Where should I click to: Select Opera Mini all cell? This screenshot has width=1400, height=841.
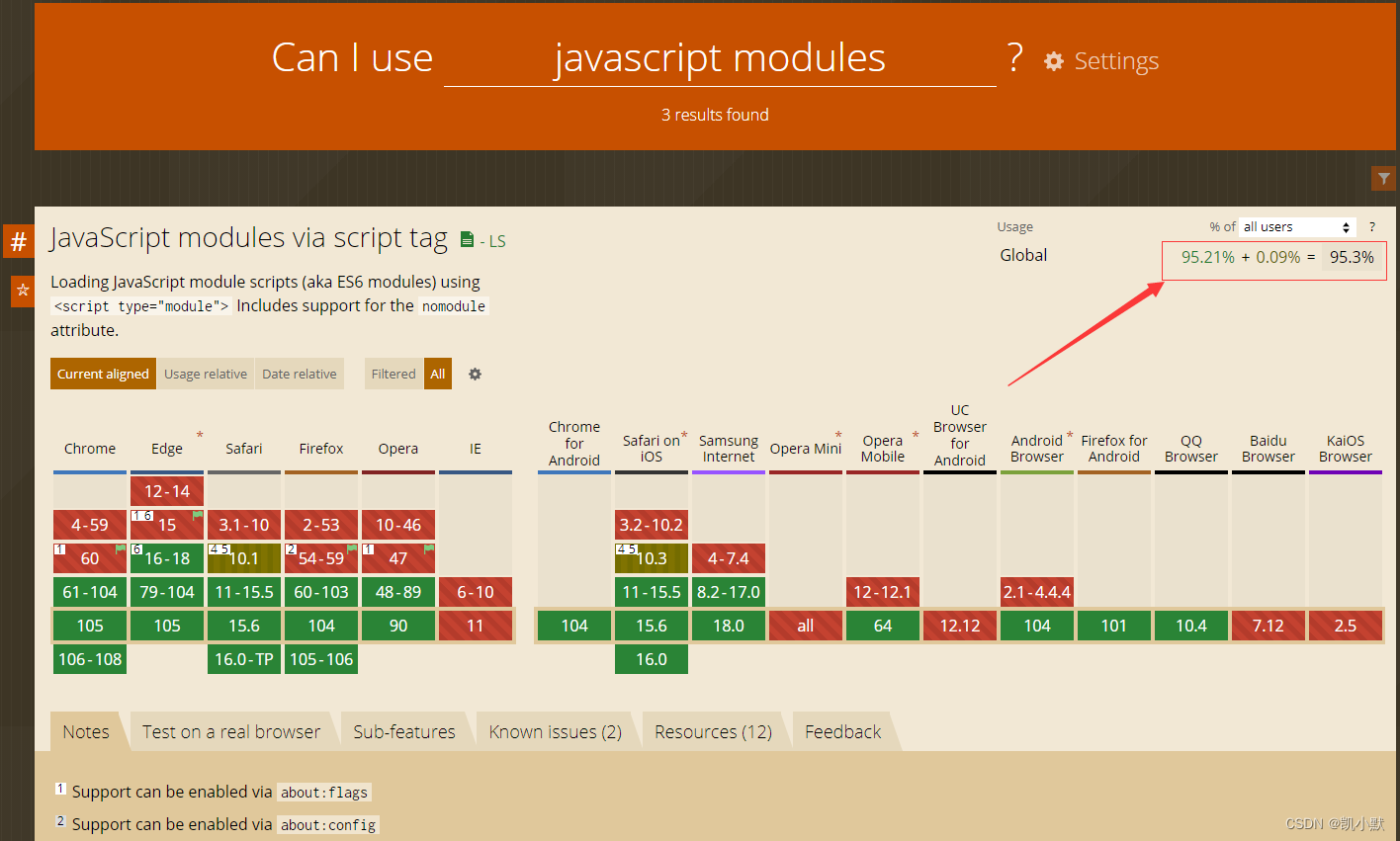pyautogui.click(x=806, y=626)
